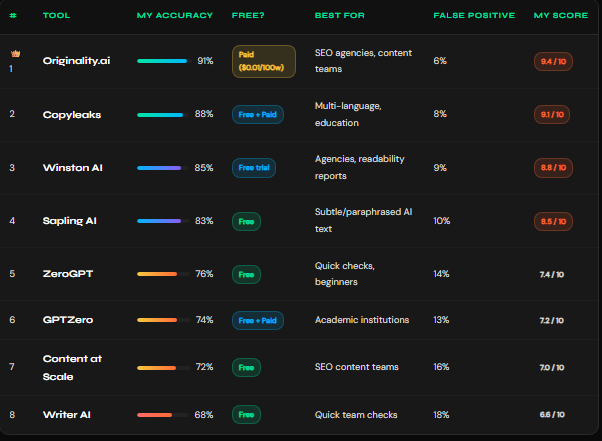Image resolution: width=602 pixels, height=441 pixels.
Task: Click the crown icon beside rank 1
Action: pos(15,53)
